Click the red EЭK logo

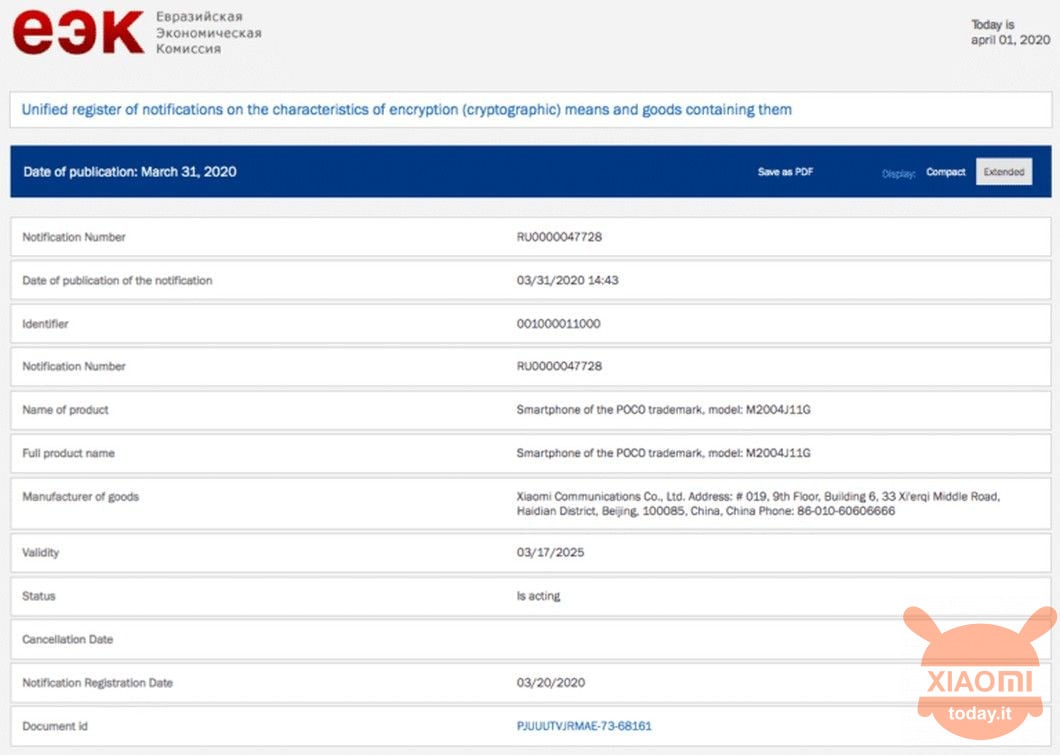pos(78,32)
